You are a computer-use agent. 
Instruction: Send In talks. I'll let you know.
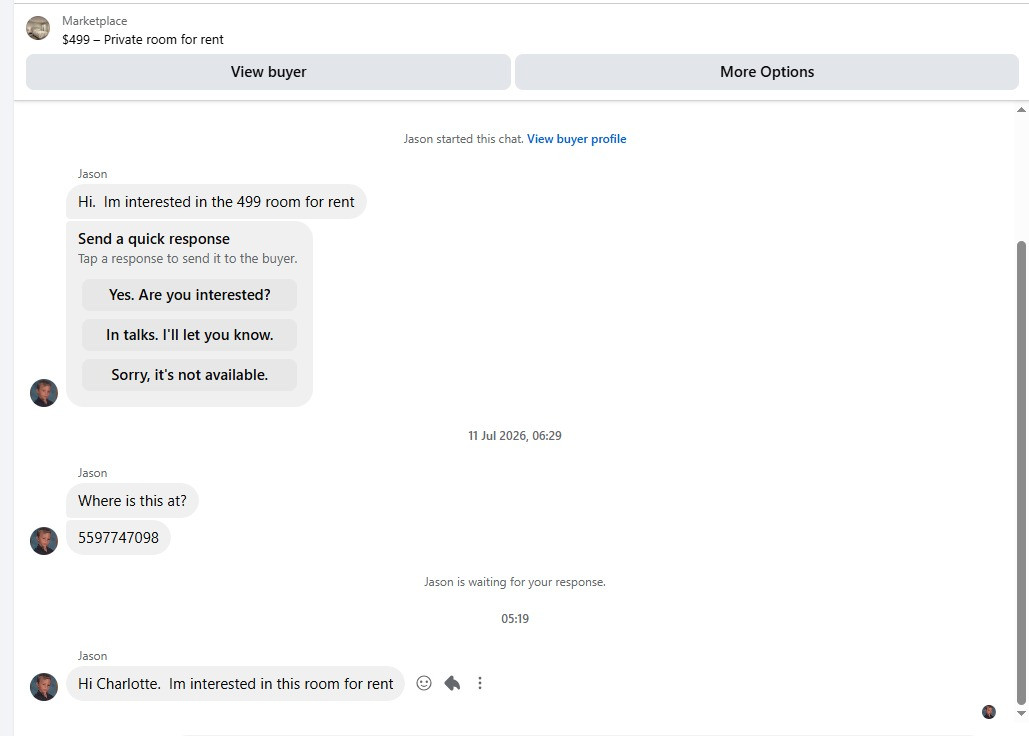click(189, 335)
